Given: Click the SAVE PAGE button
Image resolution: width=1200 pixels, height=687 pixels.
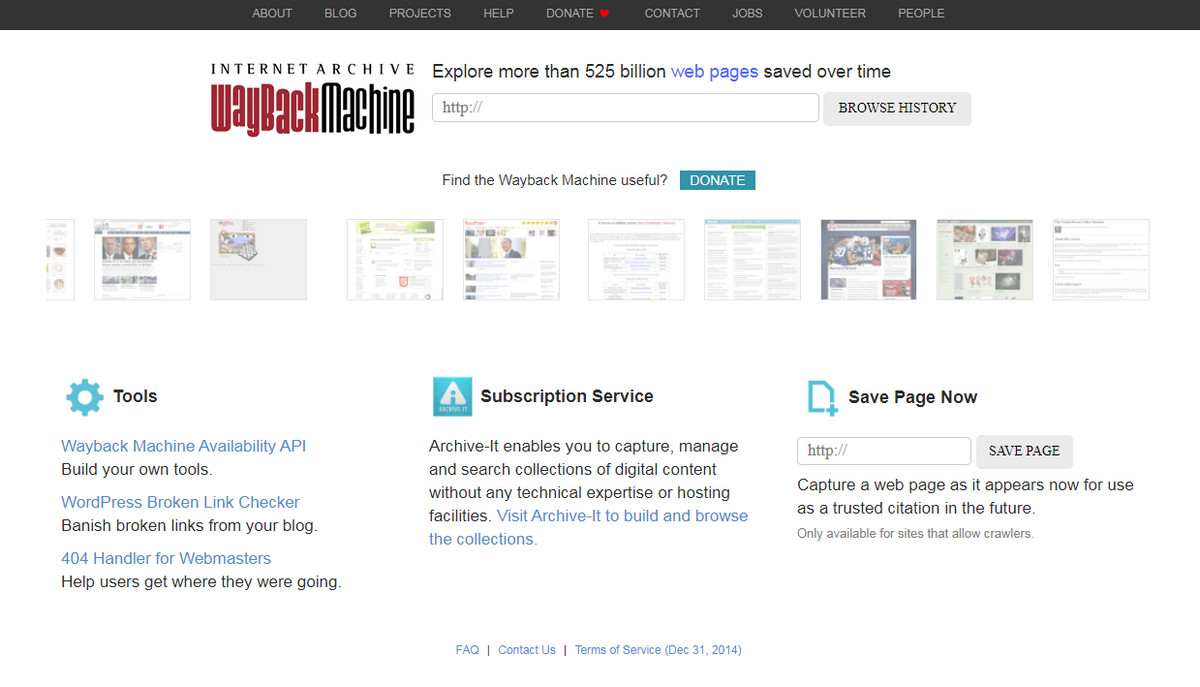Looking at the screenshot, I should [1023, 451].
